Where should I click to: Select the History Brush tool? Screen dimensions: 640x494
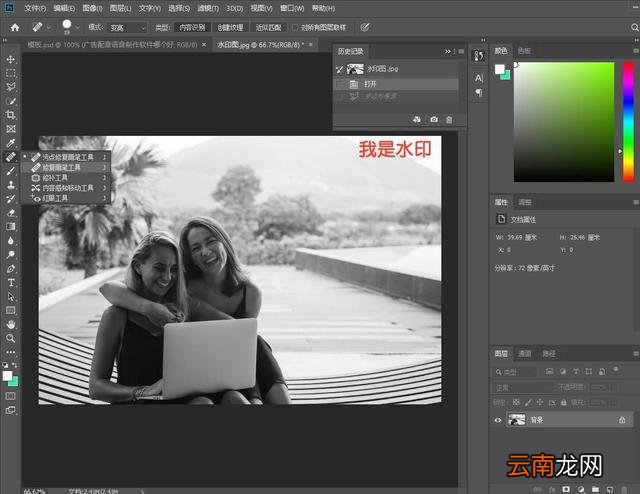coord(11,199)
